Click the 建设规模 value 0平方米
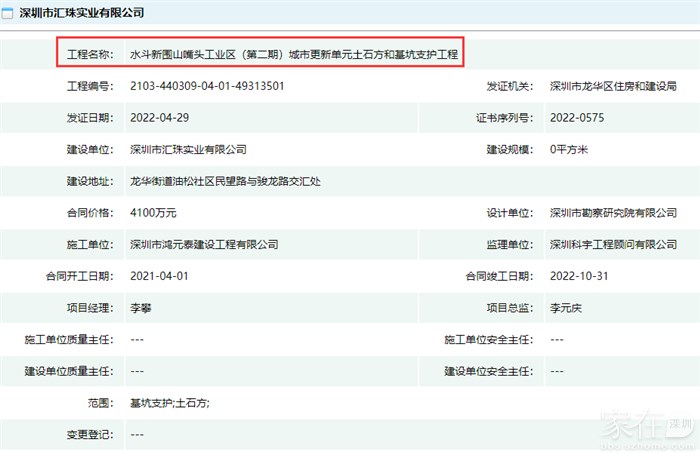The width and height of the screenshot is (700, 454). (570, 150)
